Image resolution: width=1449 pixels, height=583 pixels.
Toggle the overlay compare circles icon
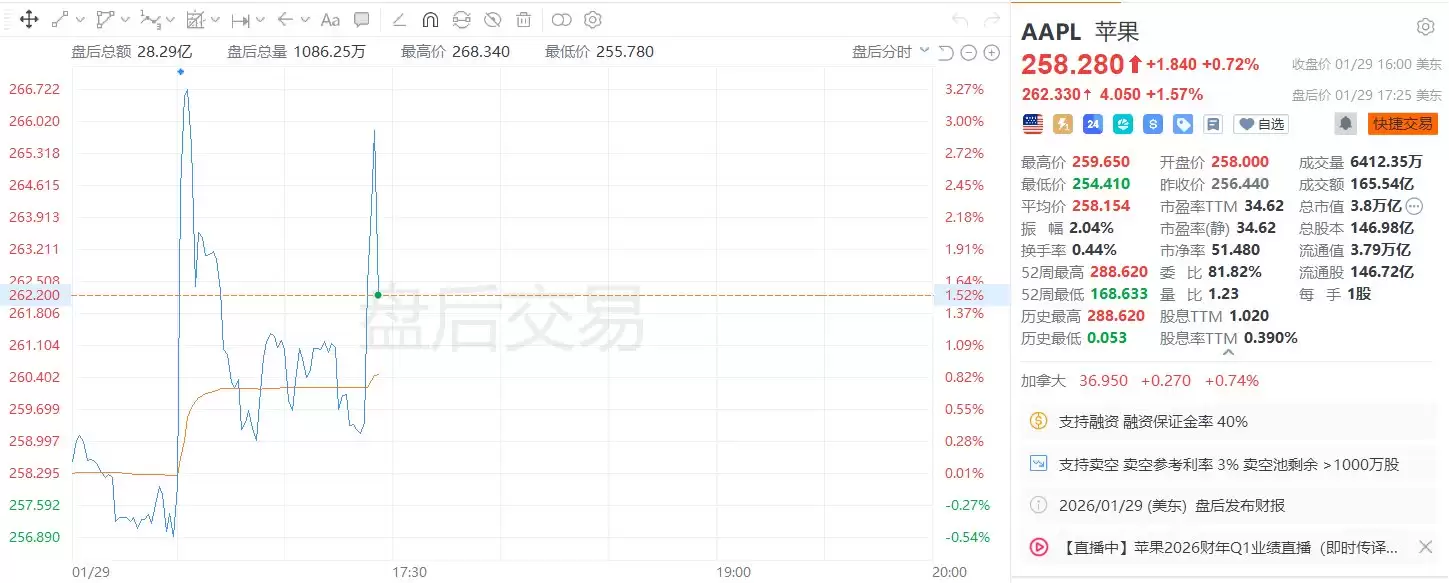562,19
